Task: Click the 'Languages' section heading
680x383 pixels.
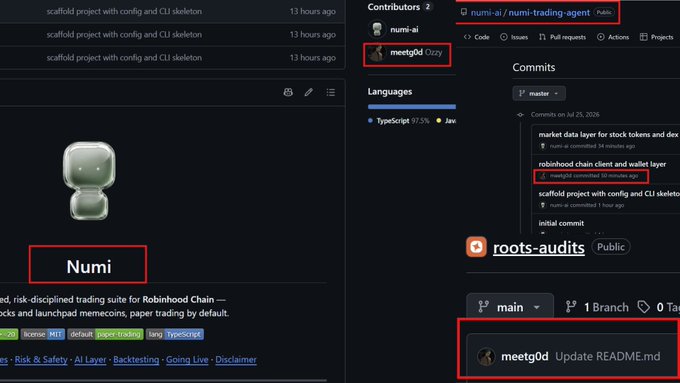Action: (390, 92)
